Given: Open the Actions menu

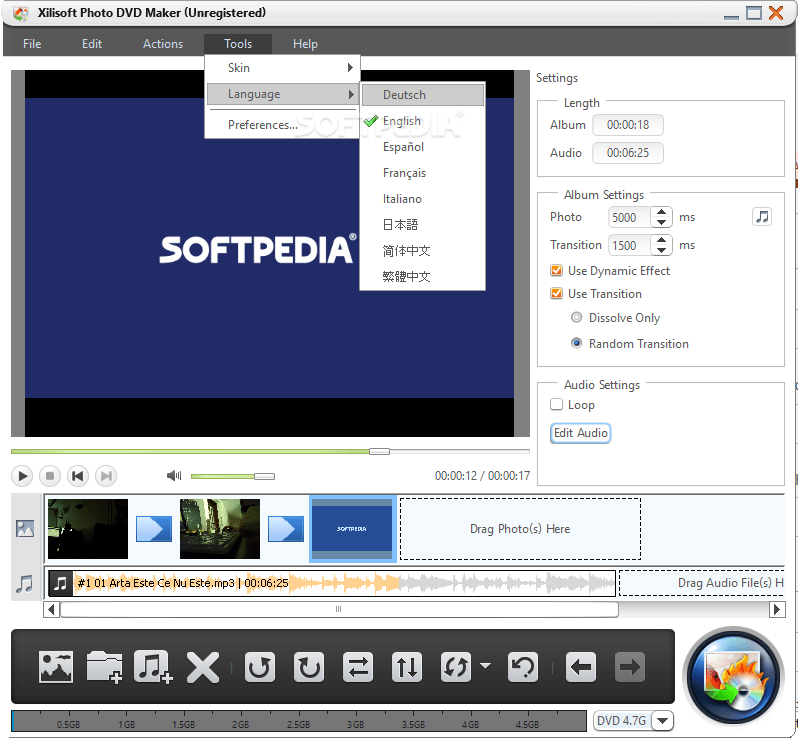Looking at the screenshot, I should pos(163,44).
